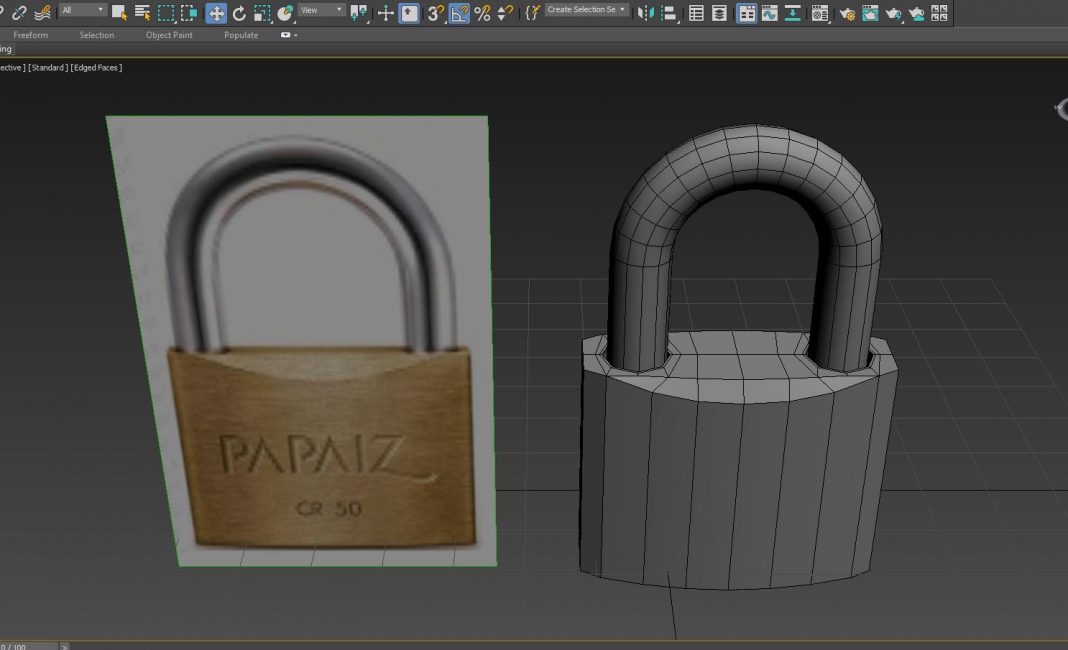Image resolution: width=1068 pixels, height=650 pixels.
Task: Activate the Rotate tool
Action: [239, 13]
